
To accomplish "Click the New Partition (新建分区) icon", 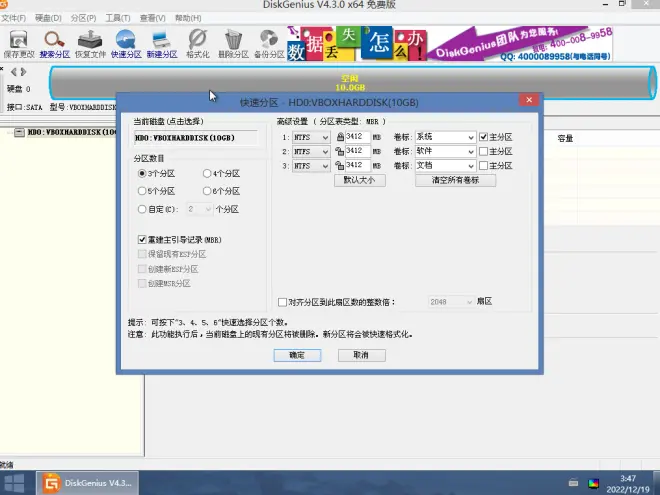I will tap(162, 44).
